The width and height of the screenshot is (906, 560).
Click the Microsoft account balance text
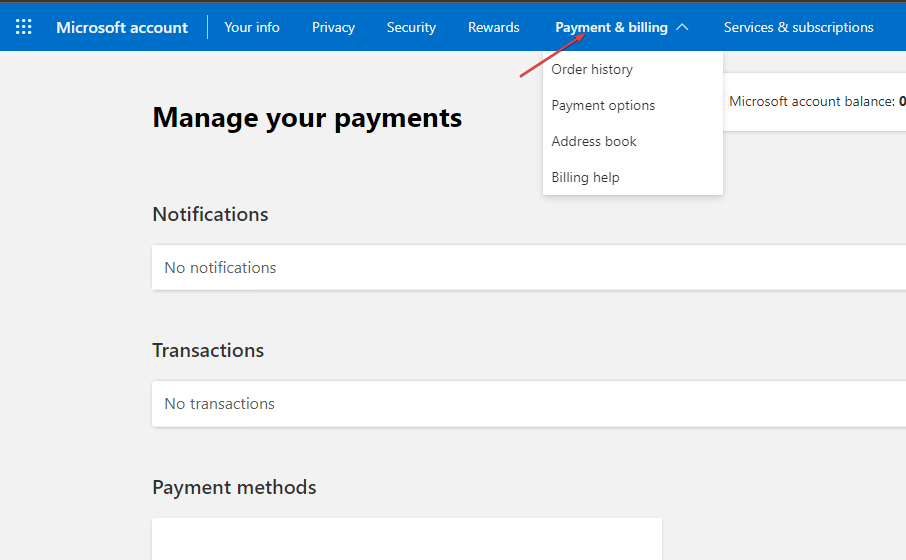pyautogui.click(x=817, y=101)
